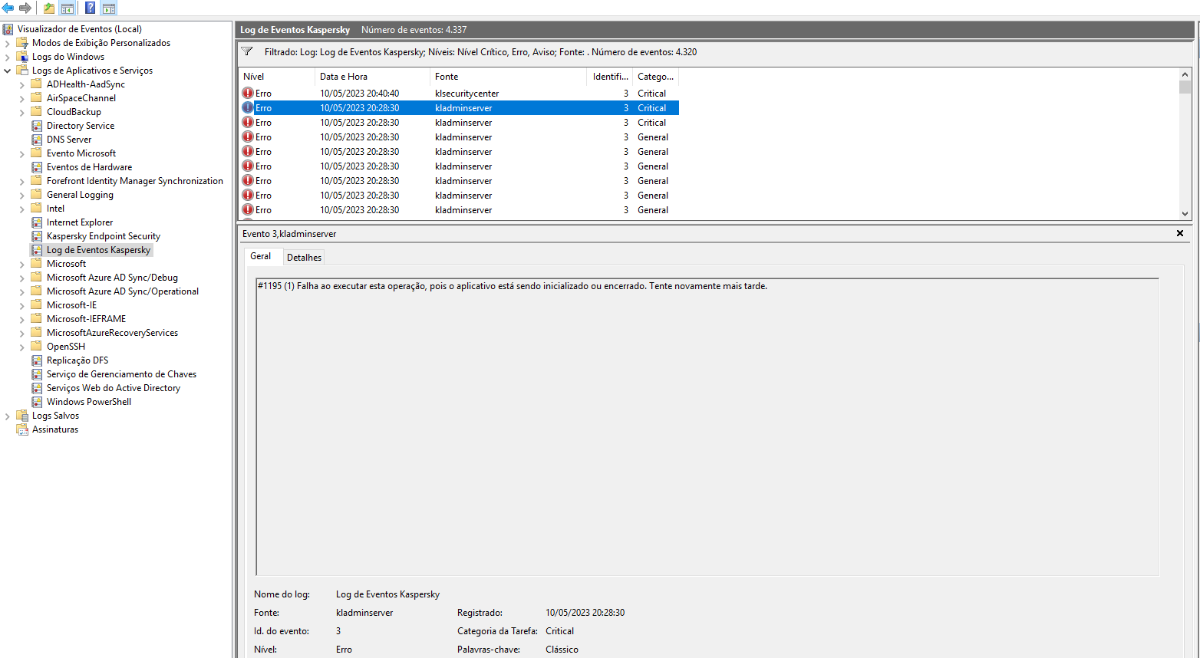Expand the Microsoft folder node
Image resolution: width=1200 pixels, height=658 pixels.
(22, 264)
